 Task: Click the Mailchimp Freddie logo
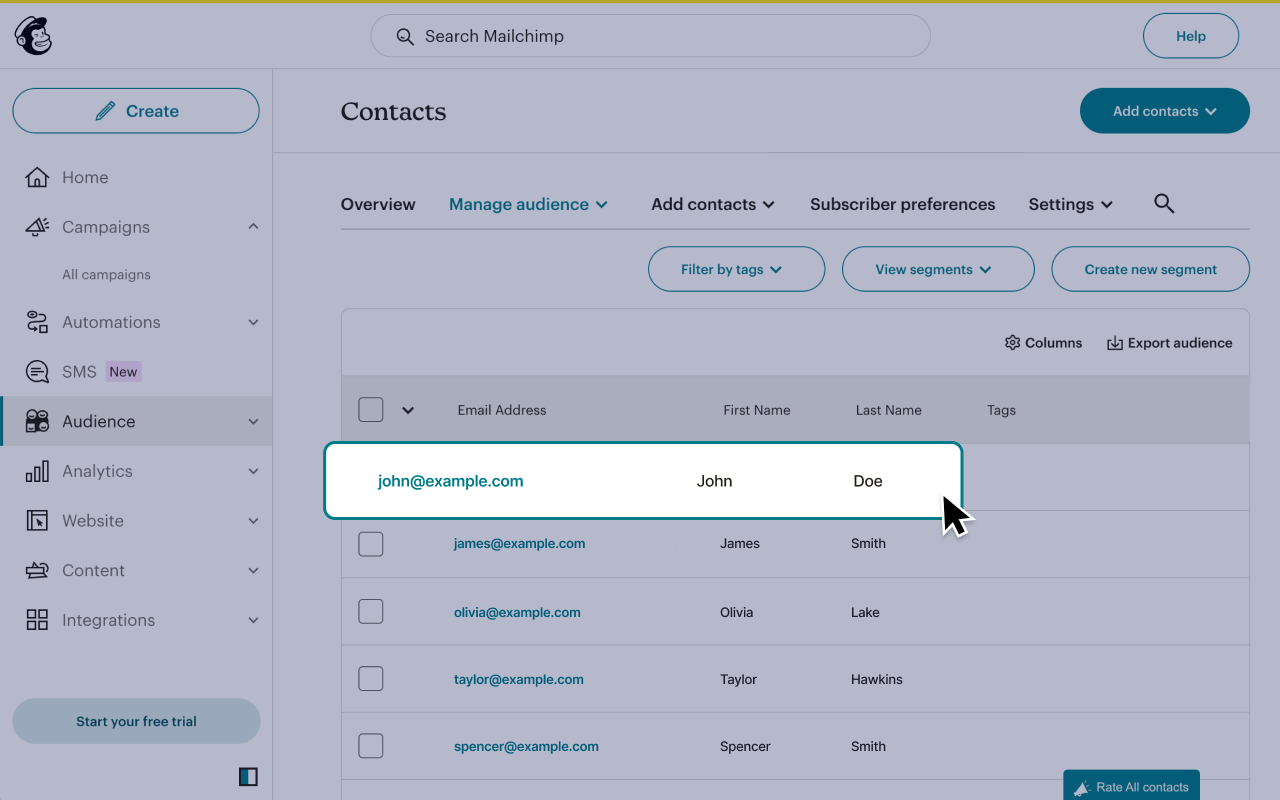click(33, 36)
